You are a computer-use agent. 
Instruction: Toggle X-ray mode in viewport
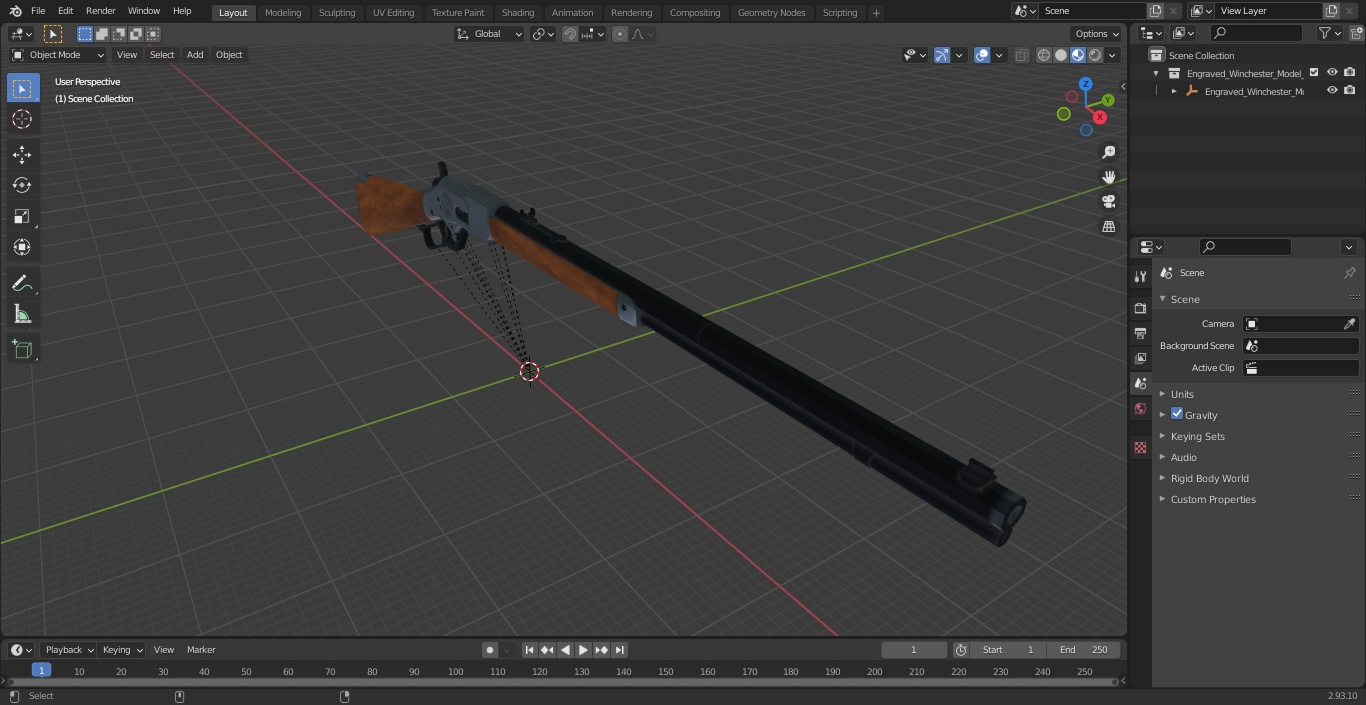coord(1021,55)
